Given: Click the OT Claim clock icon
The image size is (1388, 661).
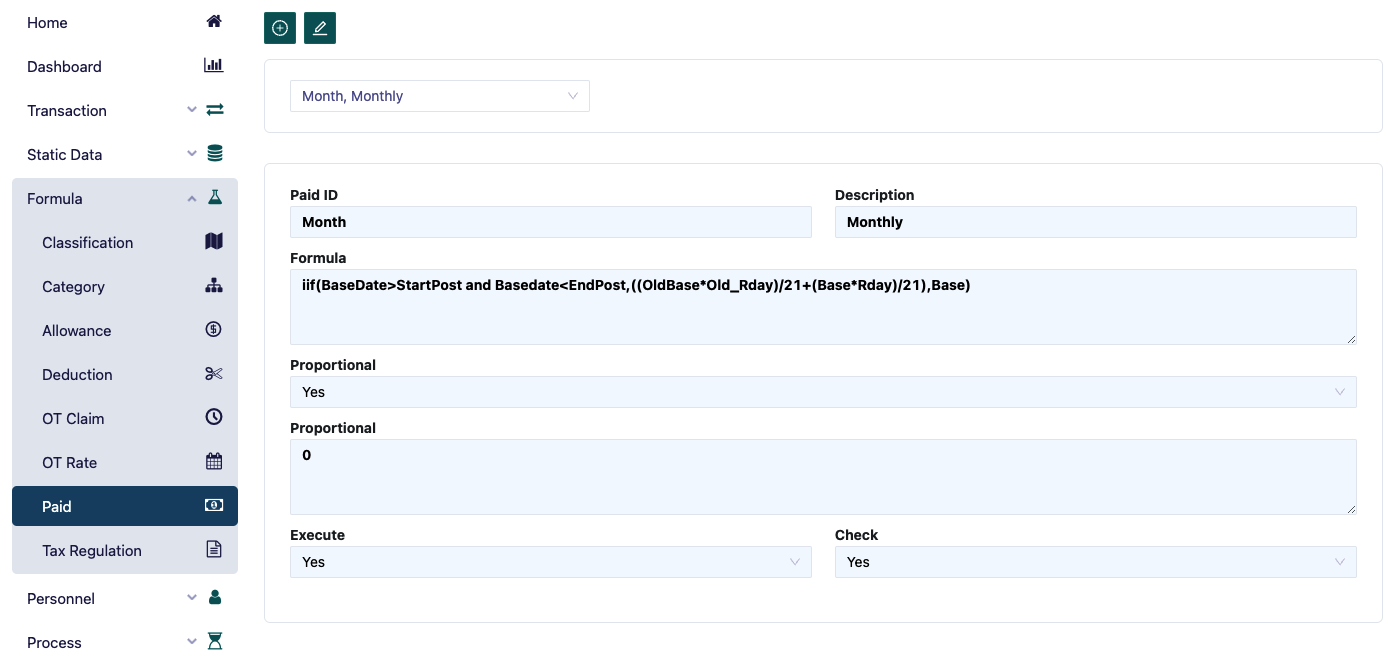Looking at the screenshot, I should (x=214, y=418).
